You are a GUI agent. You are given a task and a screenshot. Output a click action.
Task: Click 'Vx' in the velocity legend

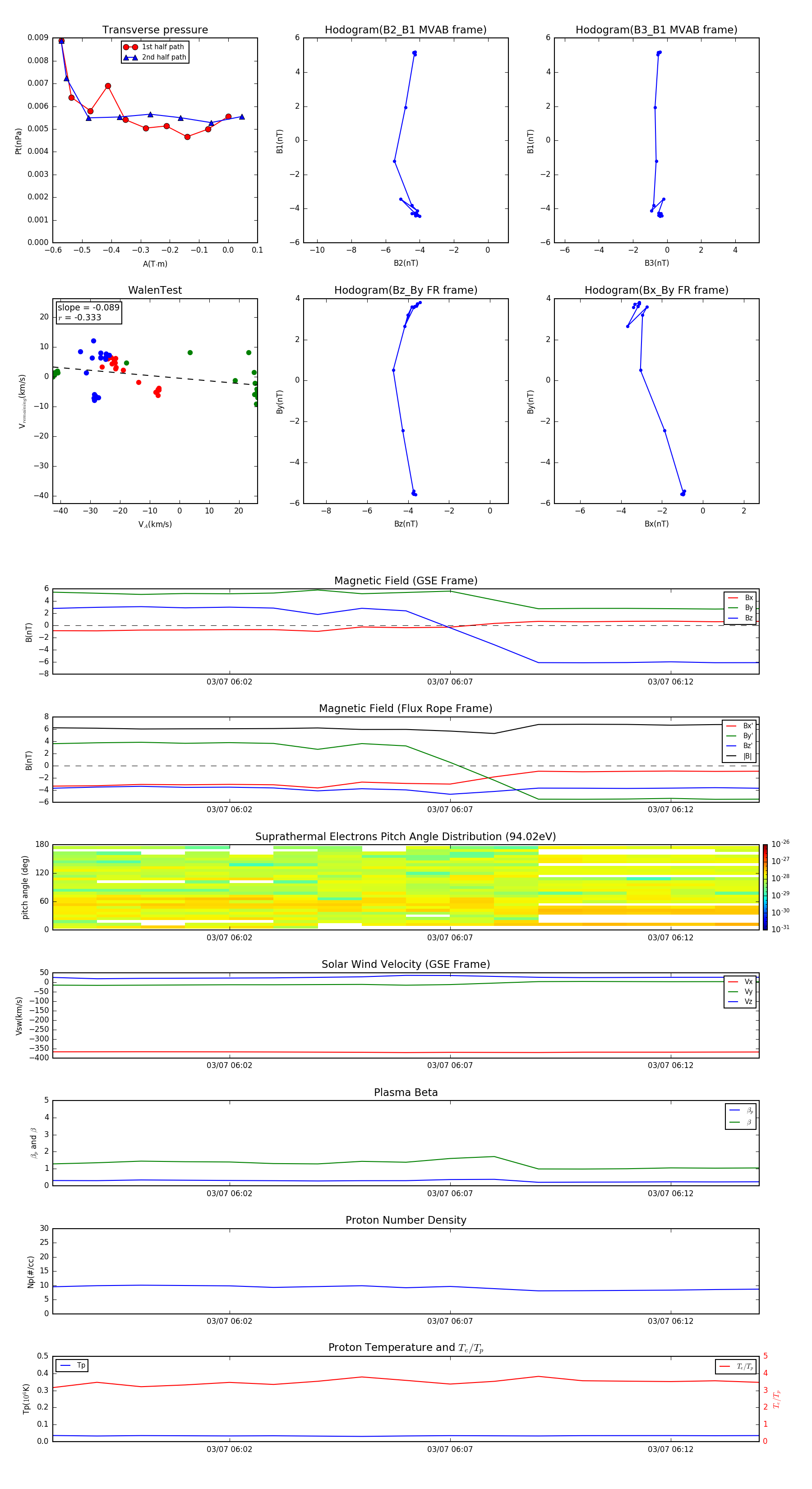coord(748,981)
